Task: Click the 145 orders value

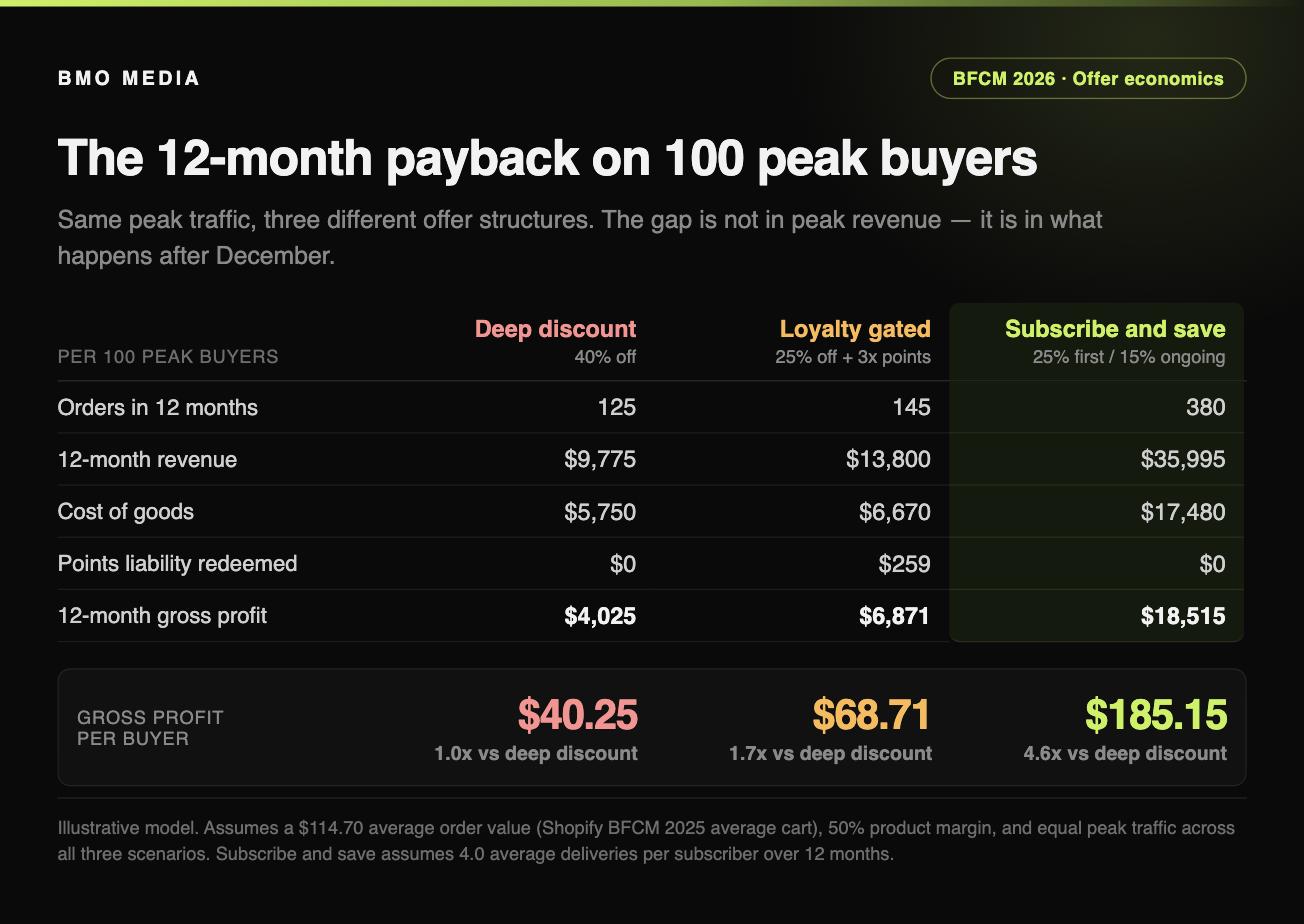Action: (911, 407)
